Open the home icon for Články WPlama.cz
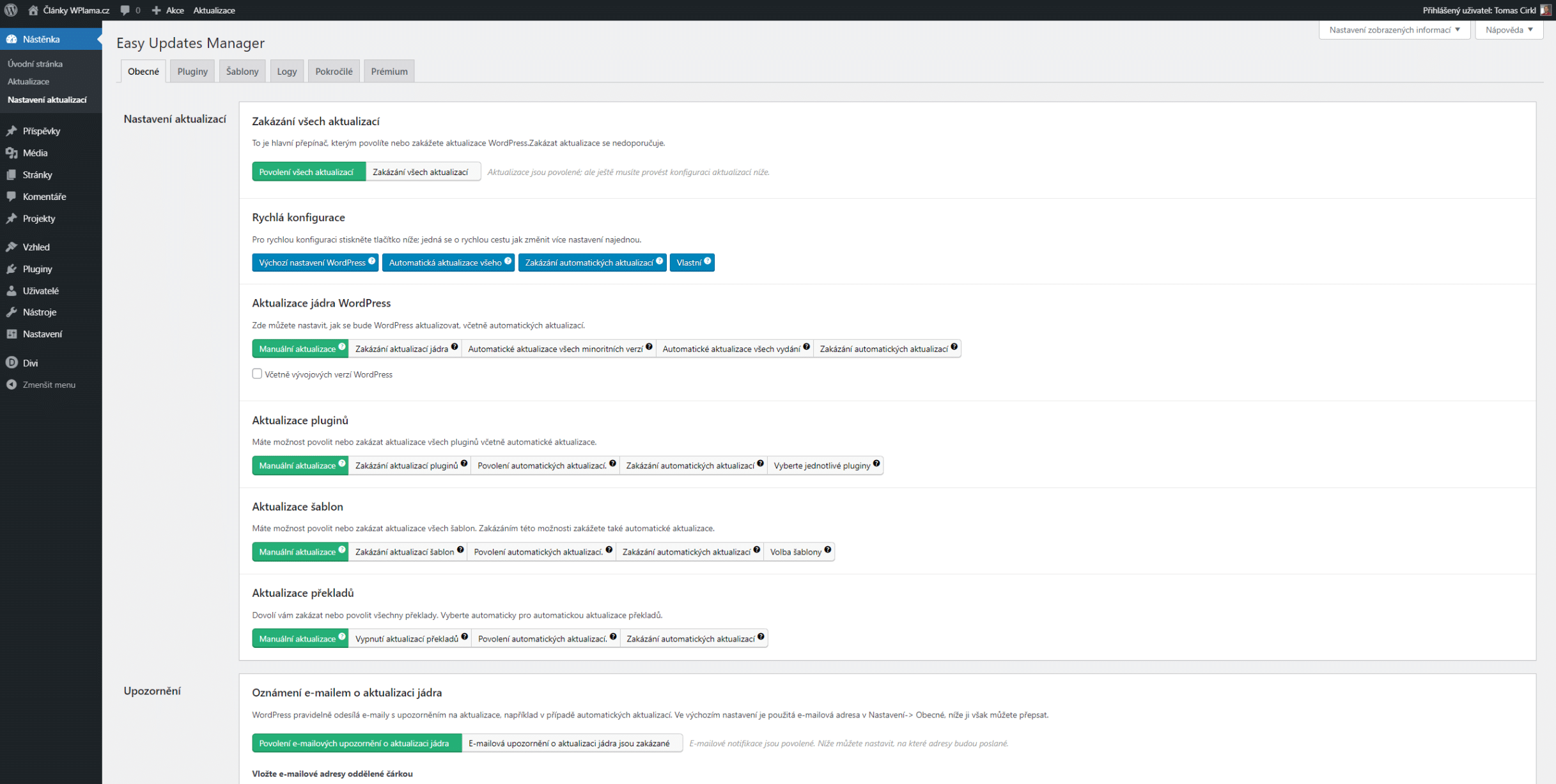This screenshot has width=1556, height=784. 33,10
